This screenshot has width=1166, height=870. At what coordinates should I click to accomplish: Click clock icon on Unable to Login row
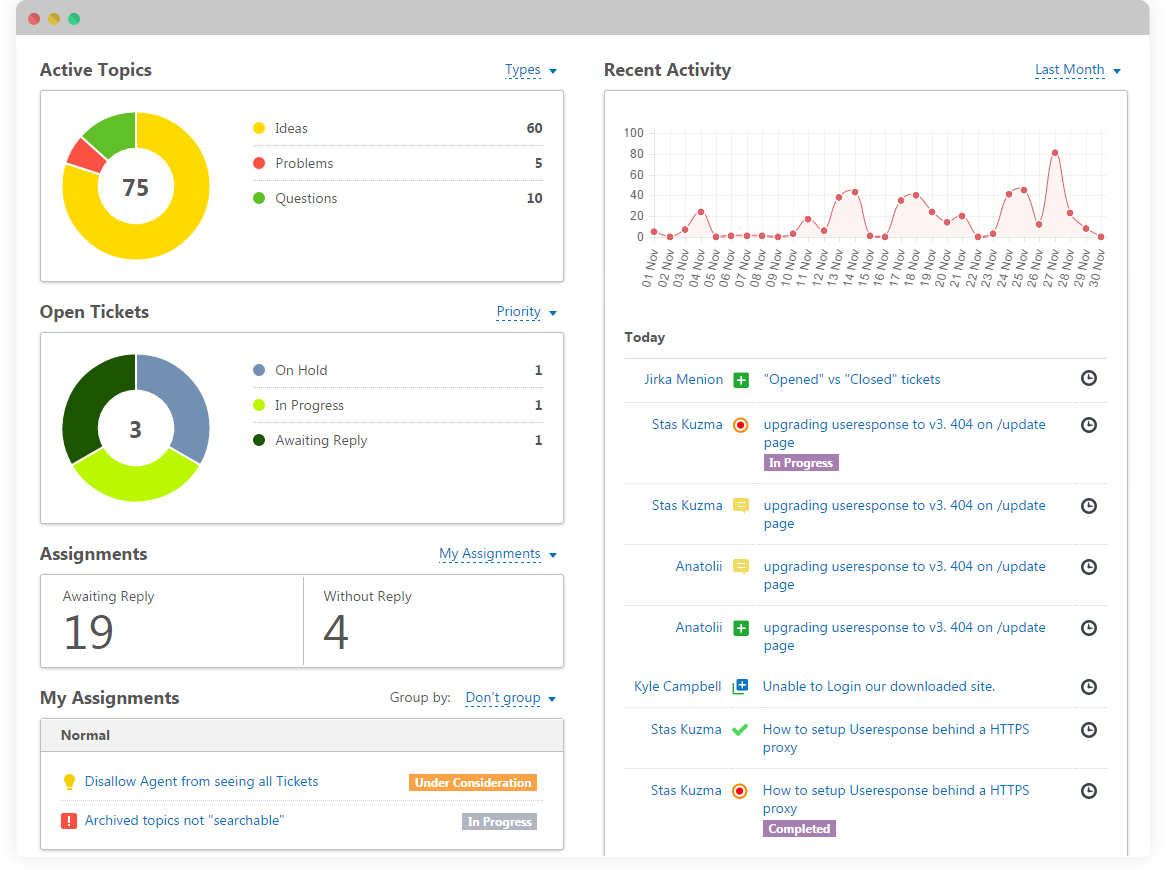point(1089,687)
